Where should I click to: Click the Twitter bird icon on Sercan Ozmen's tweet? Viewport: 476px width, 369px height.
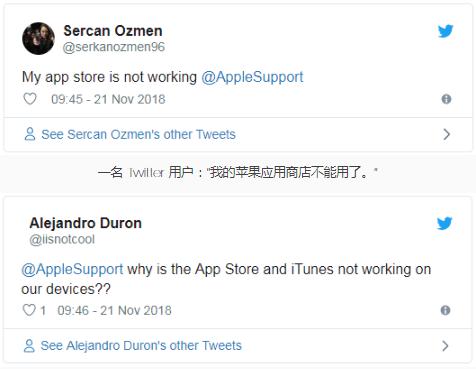coord(446,31)
